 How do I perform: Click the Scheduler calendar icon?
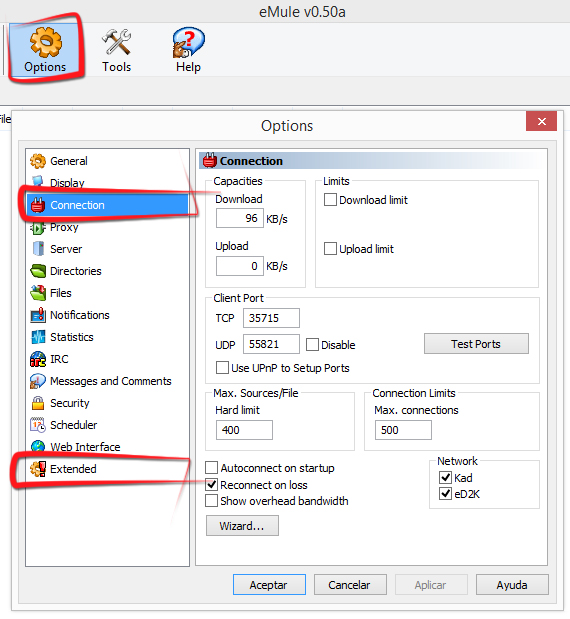(x=38, y=425)
